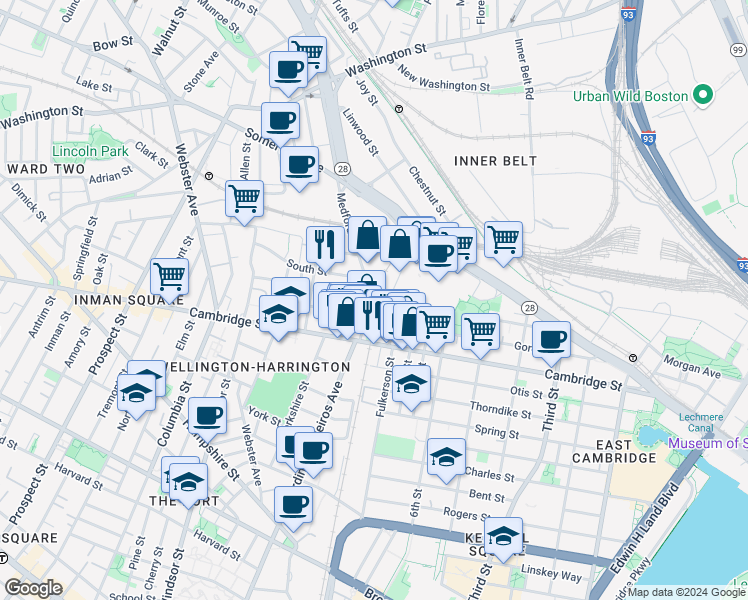Click the Urban Wild Boston green pin
Viewport: 748px width, 600px height.
[x=702, y=94]
